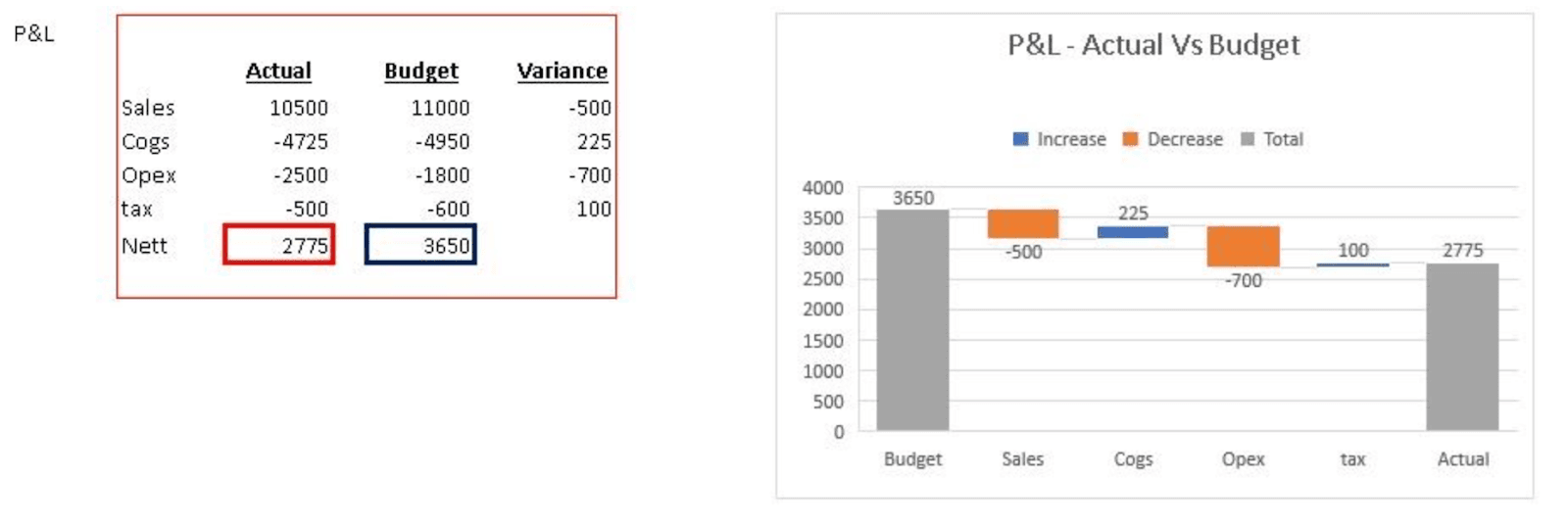Click the P&L label cell
Image resolution: width=1568 pixels, height=527 pixels.
point(33,33)
